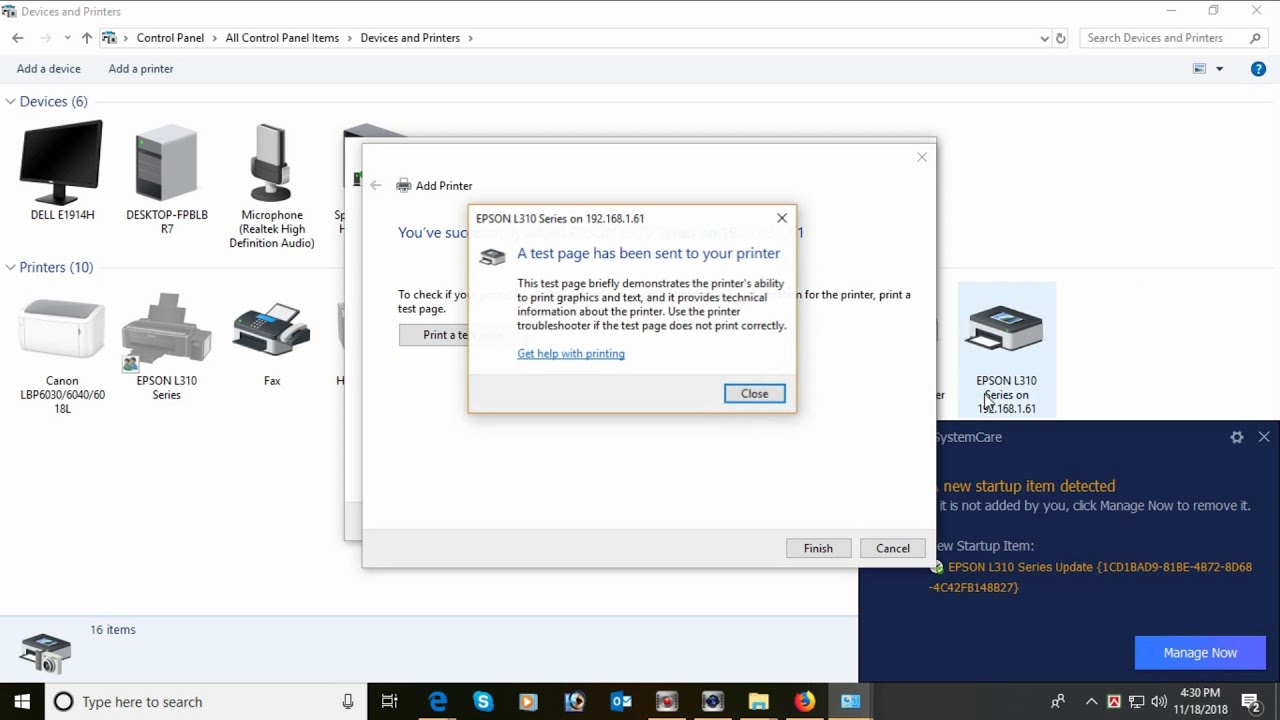
Task: Select the Fax printer icon
Action: coord(271,340)
